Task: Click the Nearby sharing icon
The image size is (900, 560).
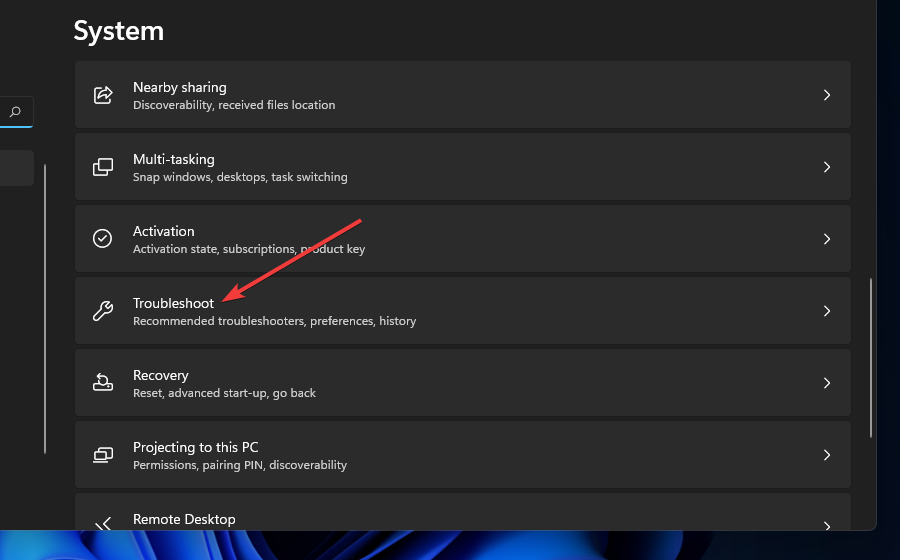Action: point(103,95)
